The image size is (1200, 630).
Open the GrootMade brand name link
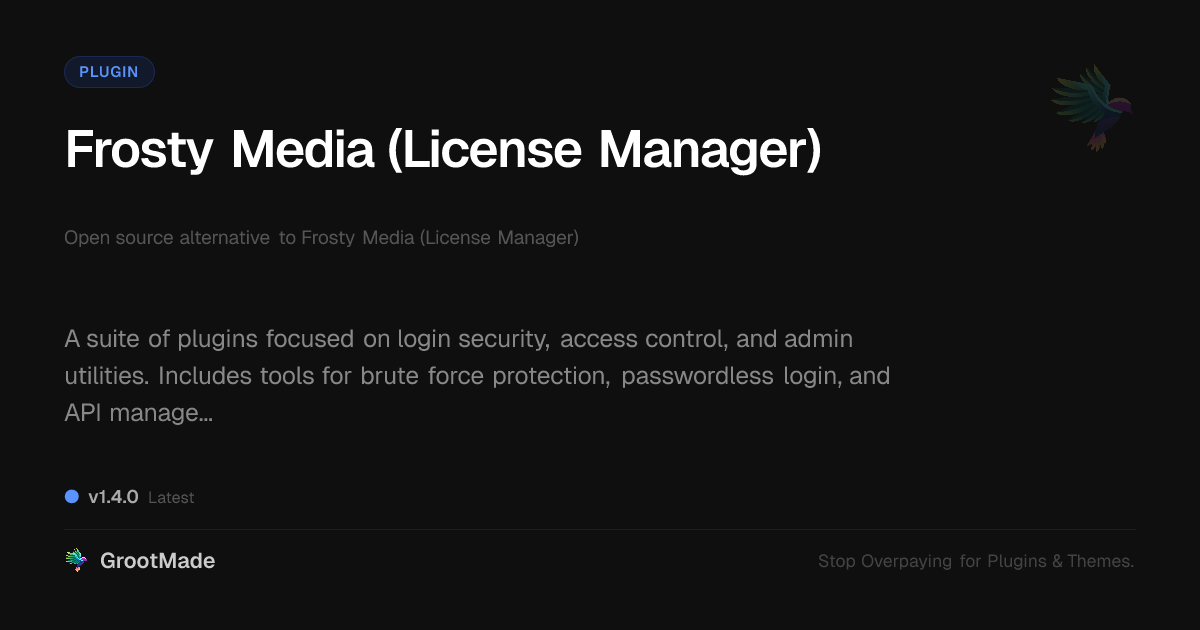[157, 561]
